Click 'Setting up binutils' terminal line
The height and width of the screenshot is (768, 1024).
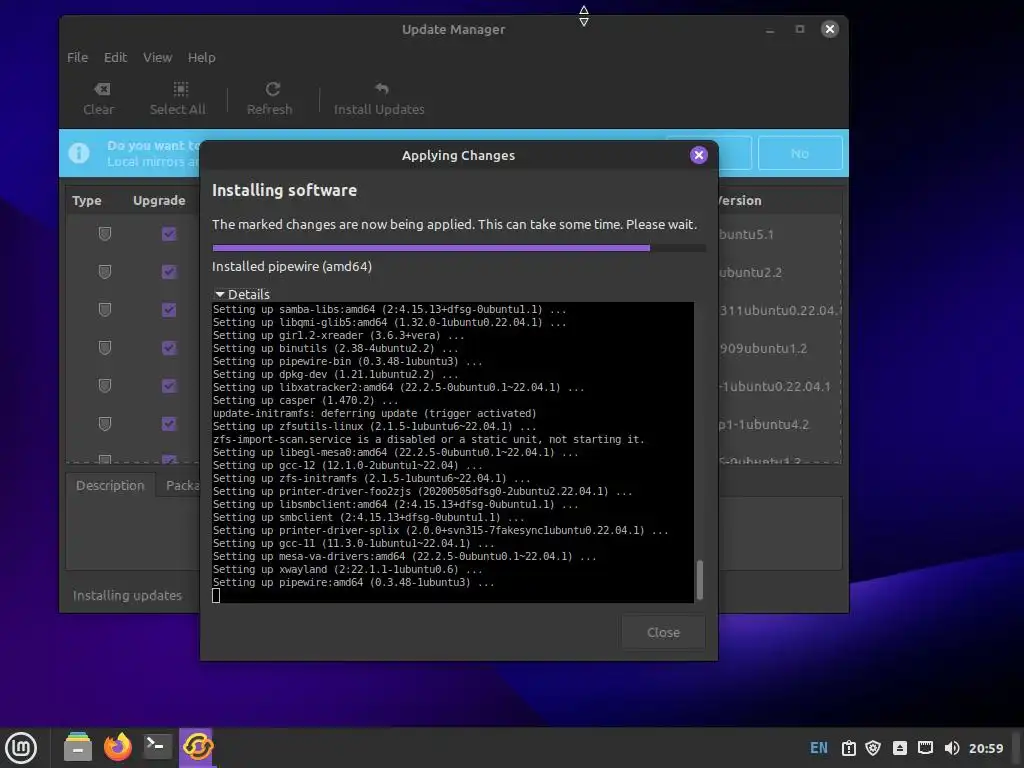click(335, 348)
